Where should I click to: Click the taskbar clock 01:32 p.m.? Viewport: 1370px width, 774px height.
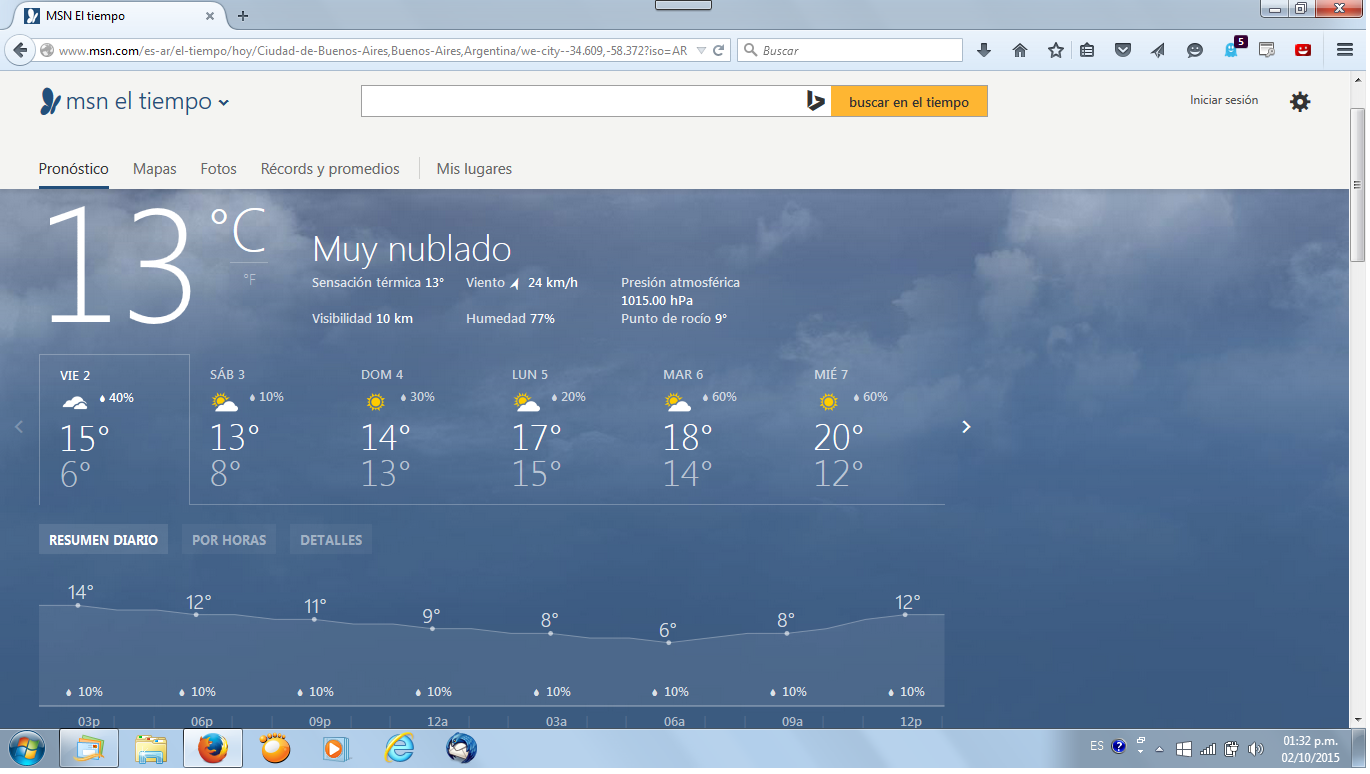[1310, 741]
